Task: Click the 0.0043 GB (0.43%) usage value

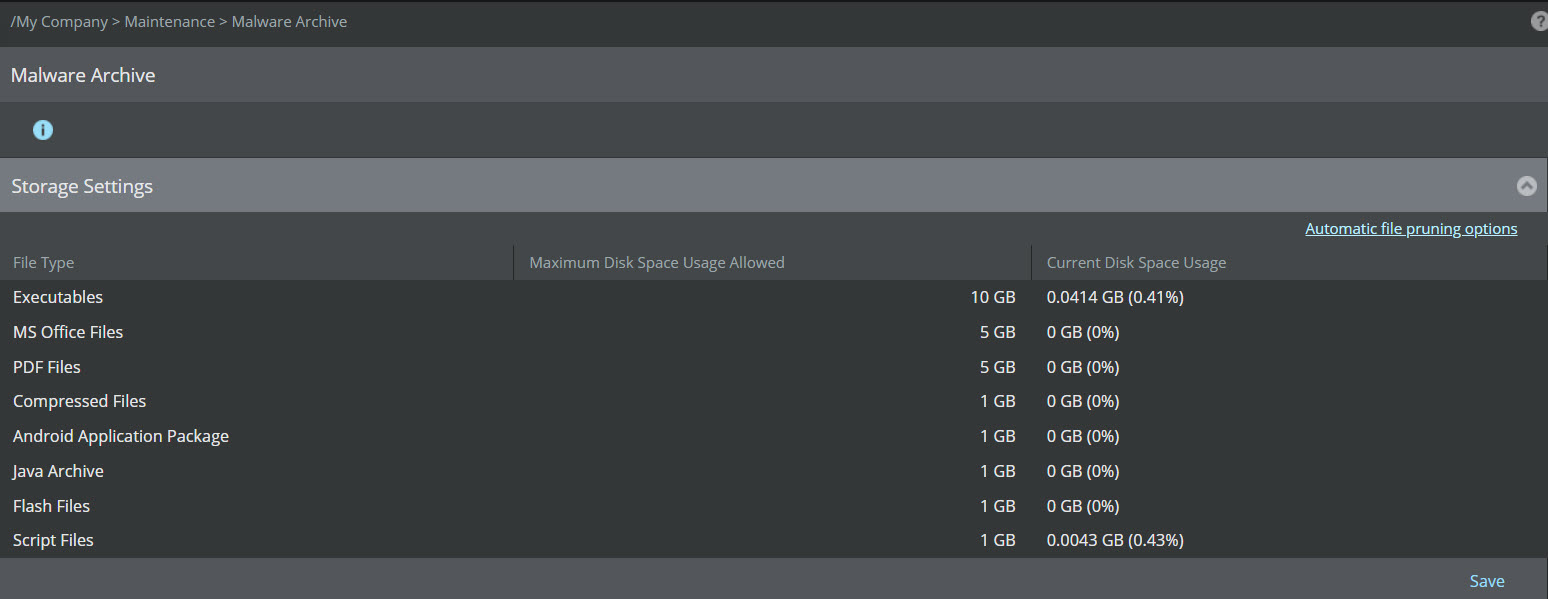Action: pyautogui.click(x=1115, y=540)
